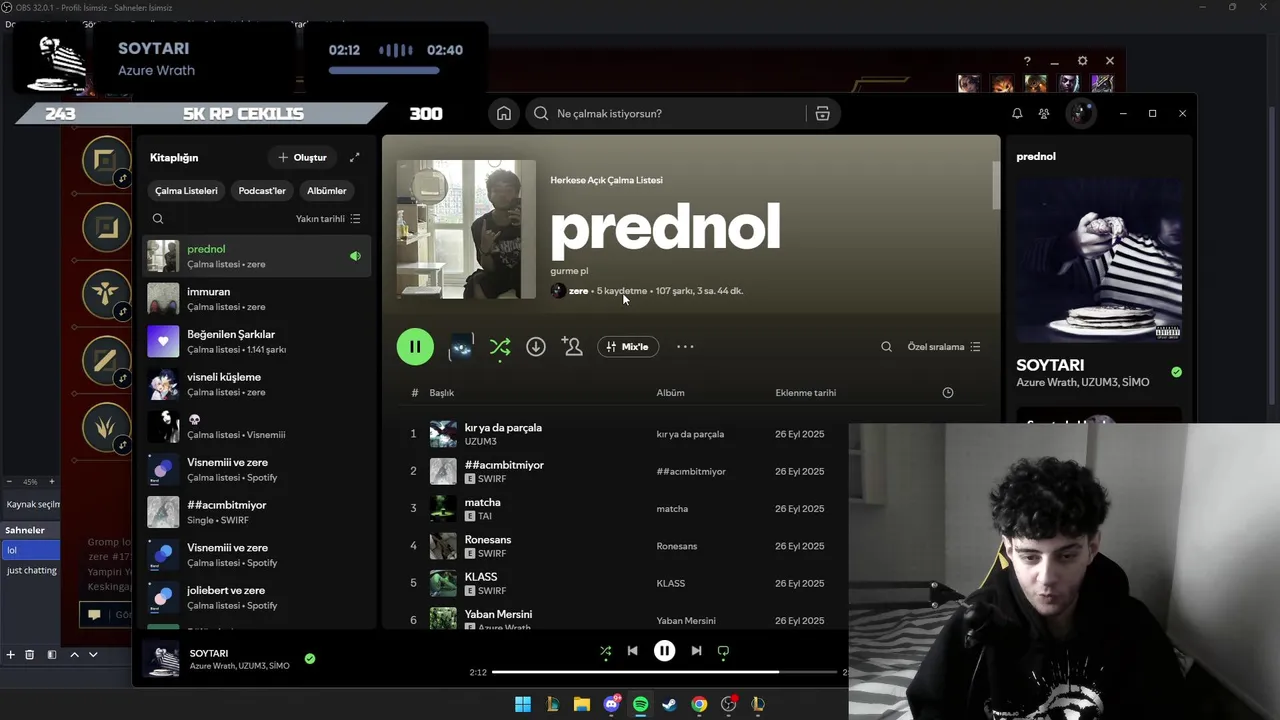1280x720 pixels.
Task: Sort by Başlık column header
Action: click(441, 393)
